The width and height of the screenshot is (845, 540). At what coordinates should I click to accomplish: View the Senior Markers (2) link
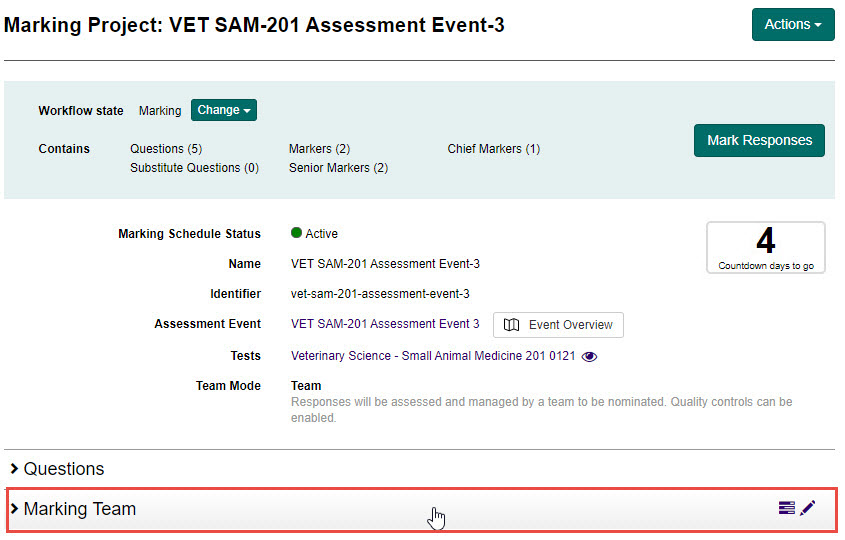pyautogui.click(x=338, y=168)
